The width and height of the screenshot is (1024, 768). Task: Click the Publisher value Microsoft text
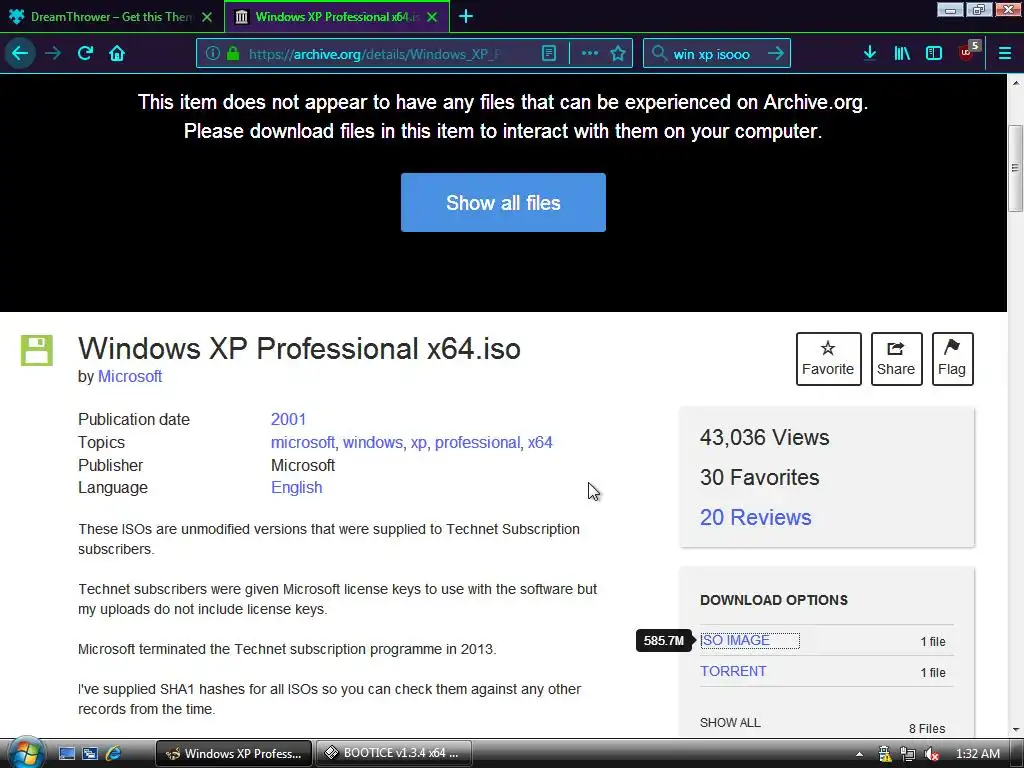coord(303,466)
